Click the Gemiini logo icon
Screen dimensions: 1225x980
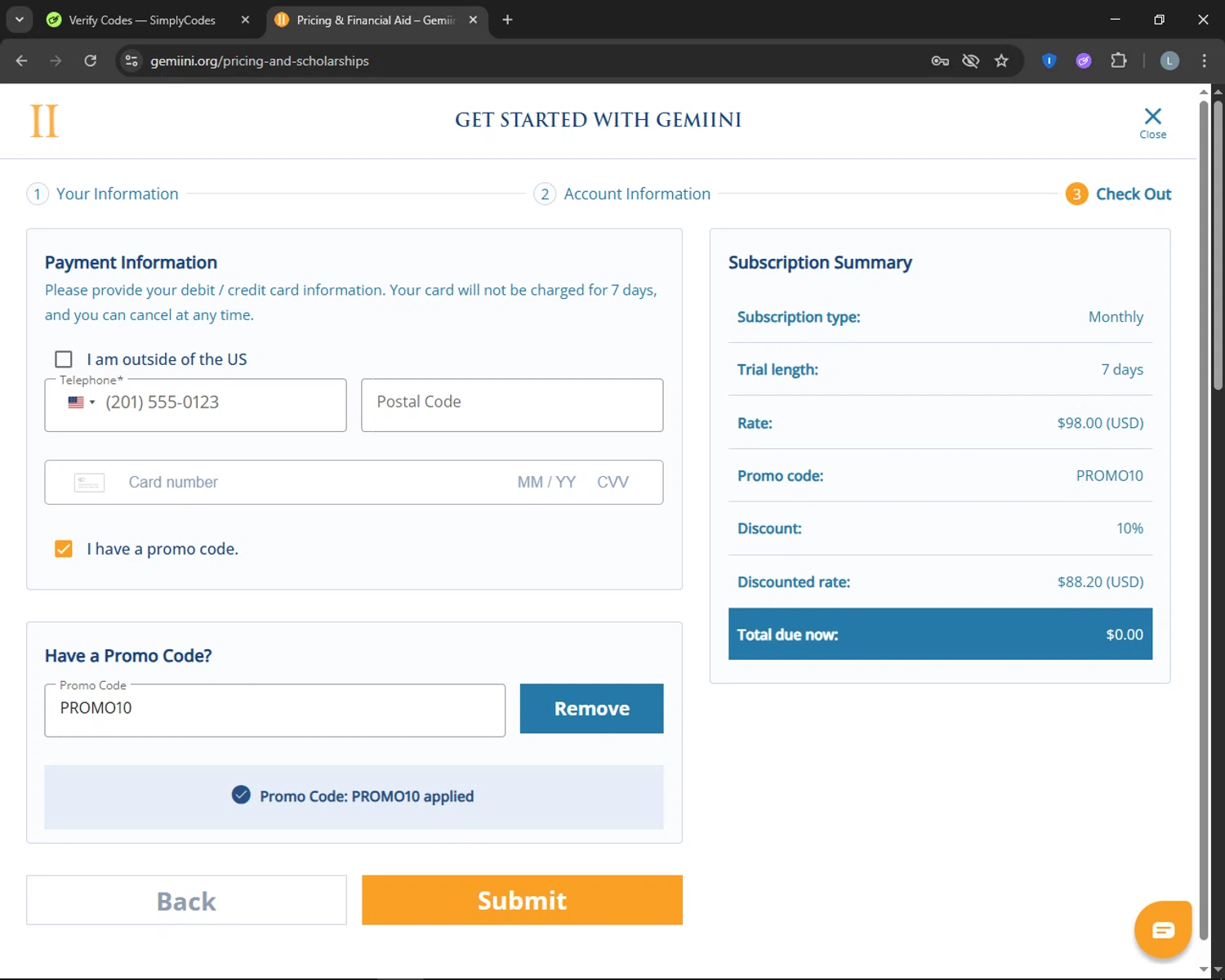(44, 121)
